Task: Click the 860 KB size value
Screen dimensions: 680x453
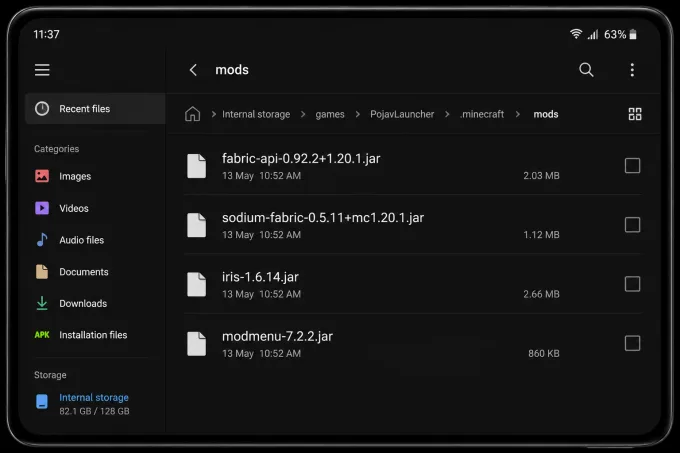Action: click(543, 353)
